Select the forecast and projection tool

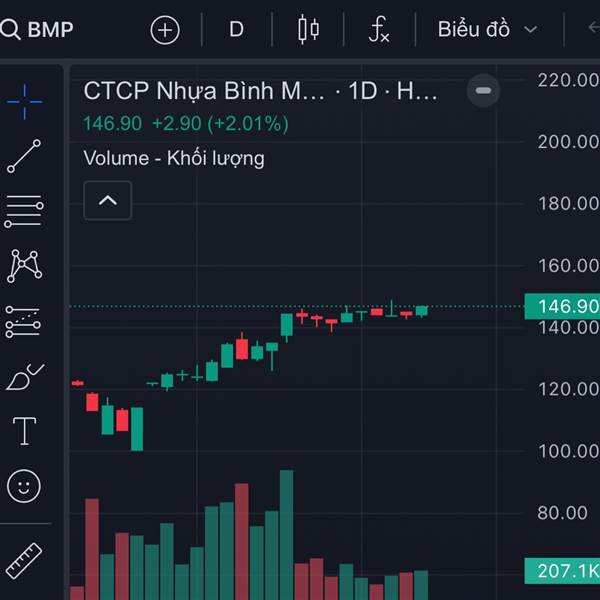coord(23,321)
